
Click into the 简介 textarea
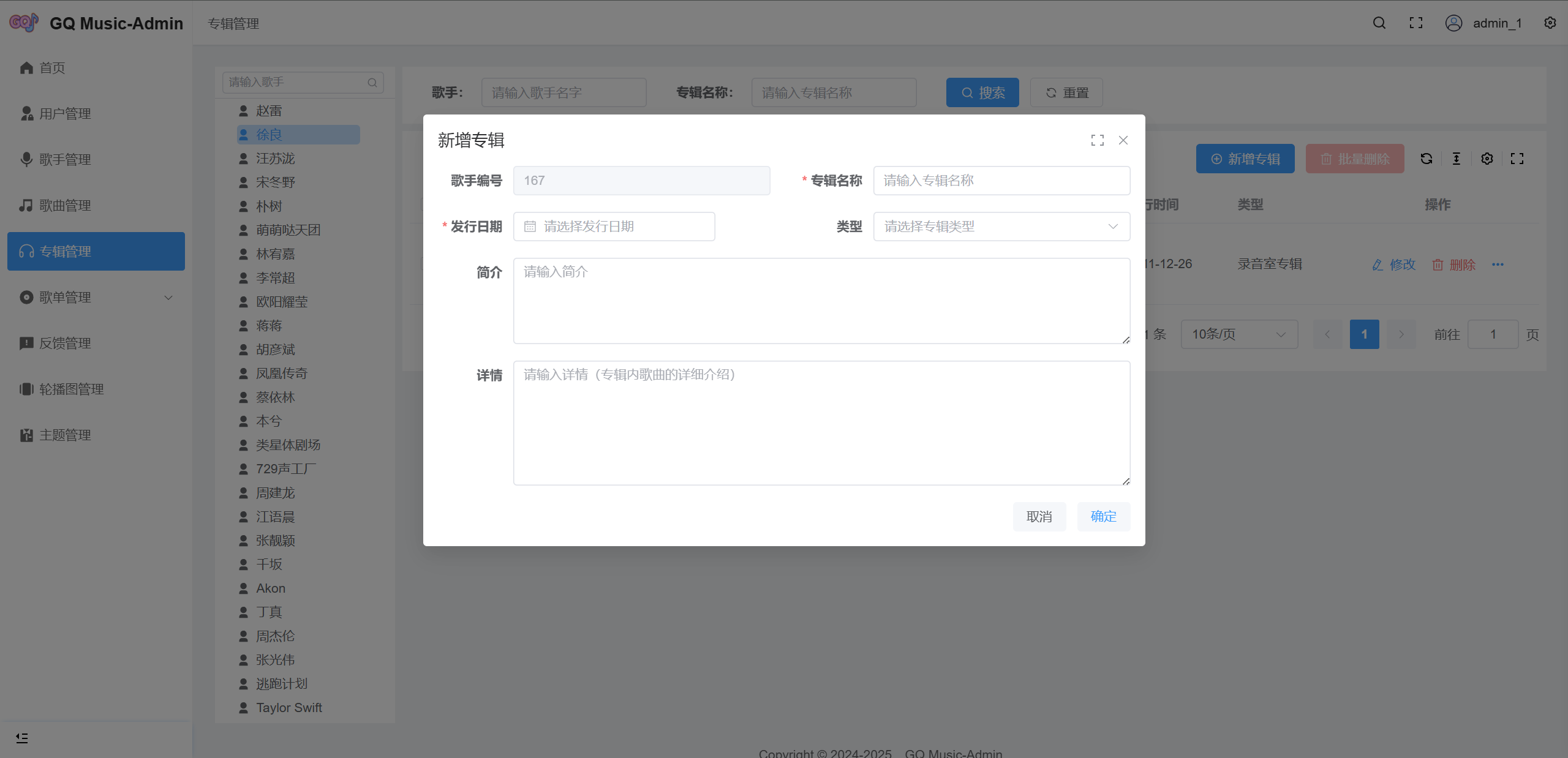point(821,301)
